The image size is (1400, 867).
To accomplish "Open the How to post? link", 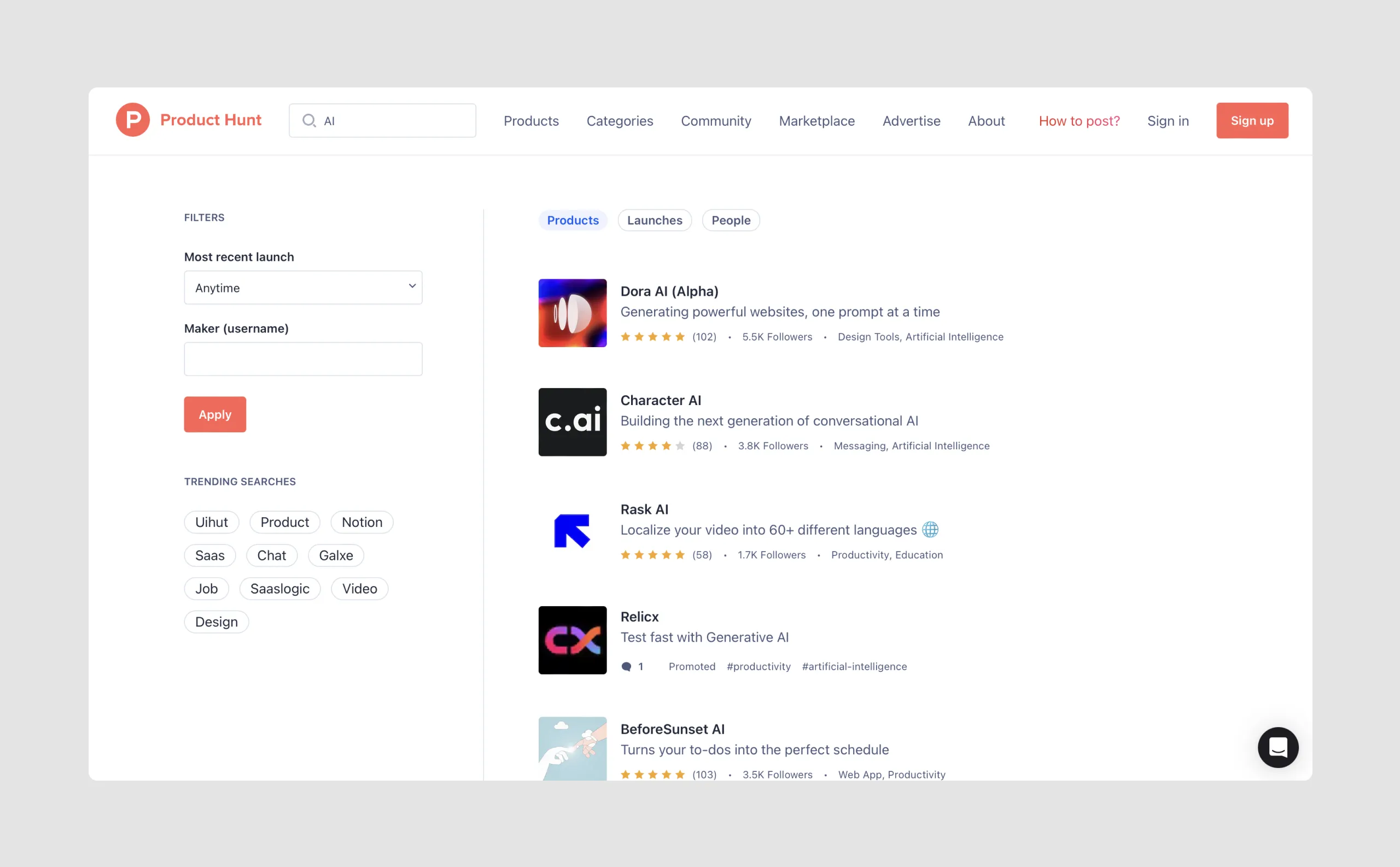I will pyautogui.click(x=1079, y=121).
